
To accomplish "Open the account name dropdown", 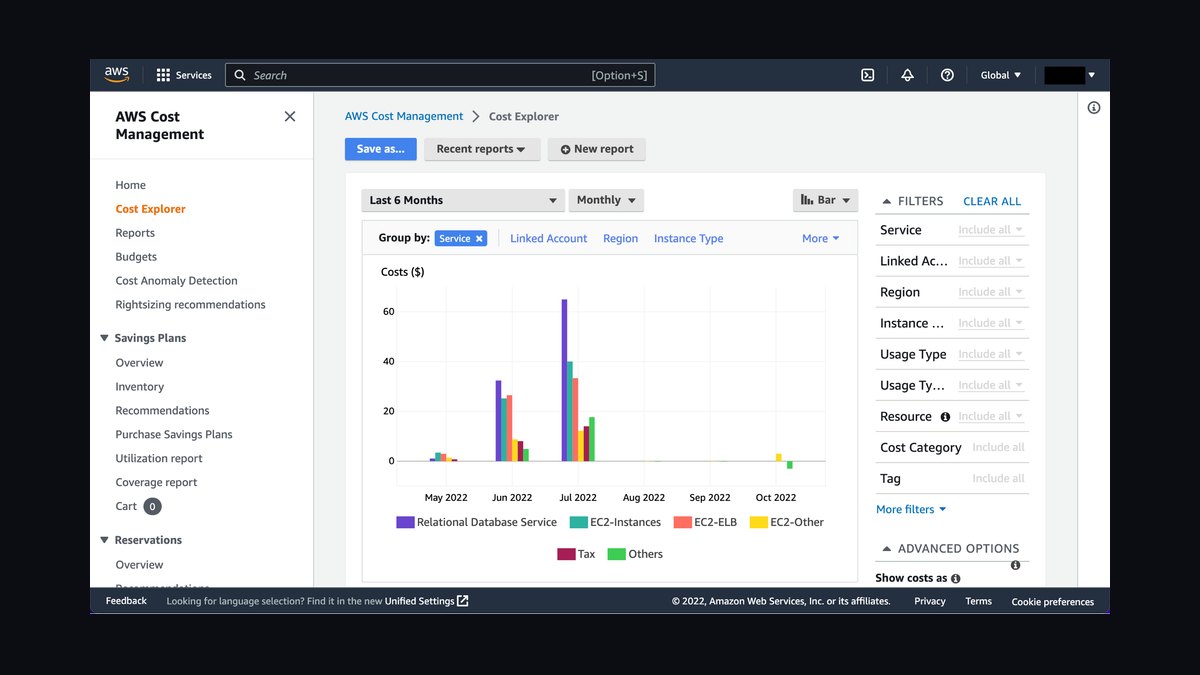I will coord(1070,75).
